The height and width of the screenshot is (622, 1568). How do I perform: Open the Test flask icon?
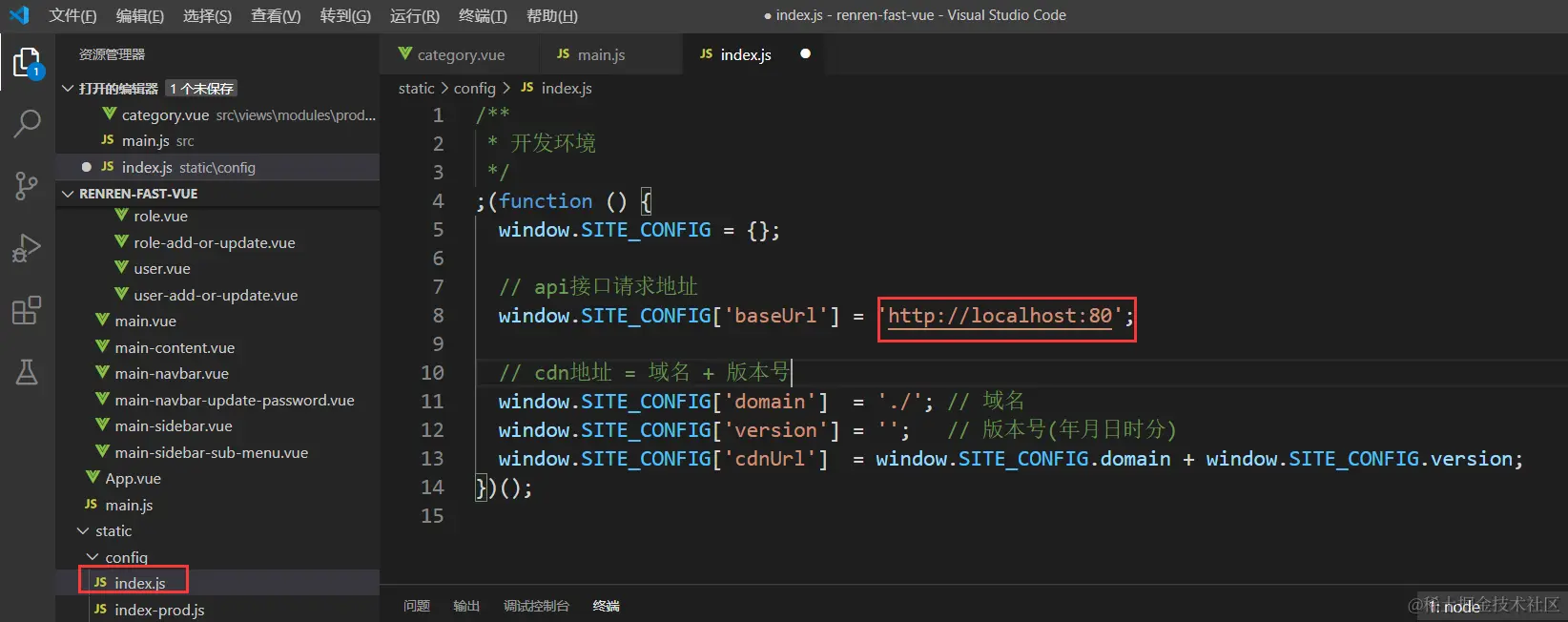27,372
